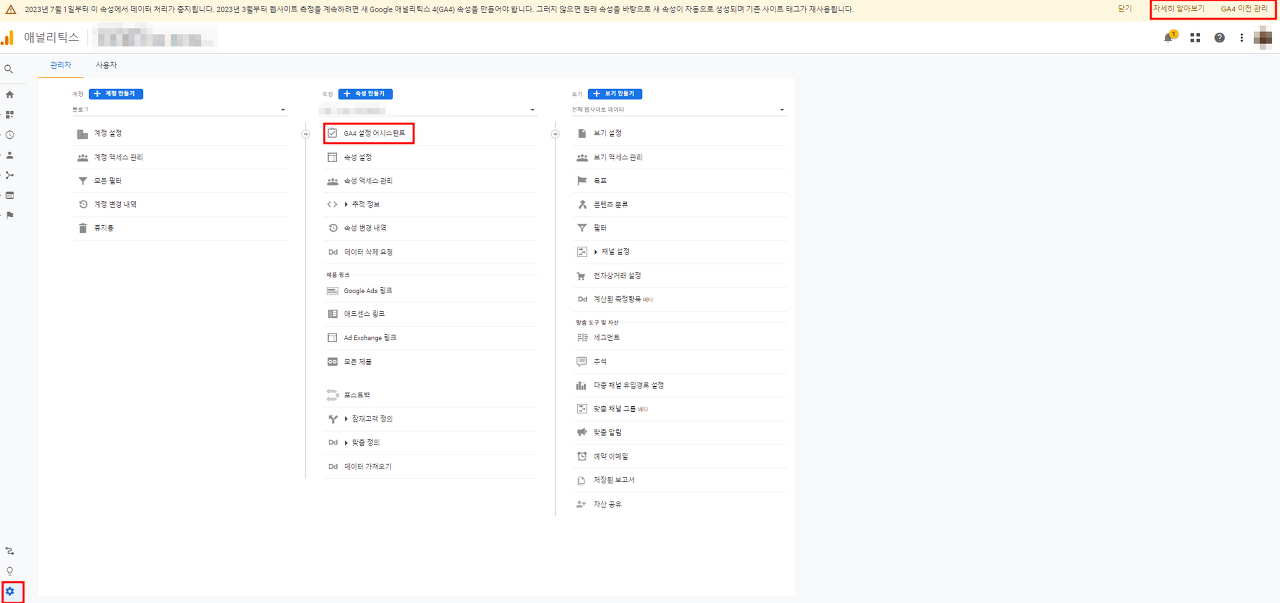Open Realtime reports clock icon in sidebar
Screen dimensions: 1280x603
pyautogui.click(x=10, y=134)
